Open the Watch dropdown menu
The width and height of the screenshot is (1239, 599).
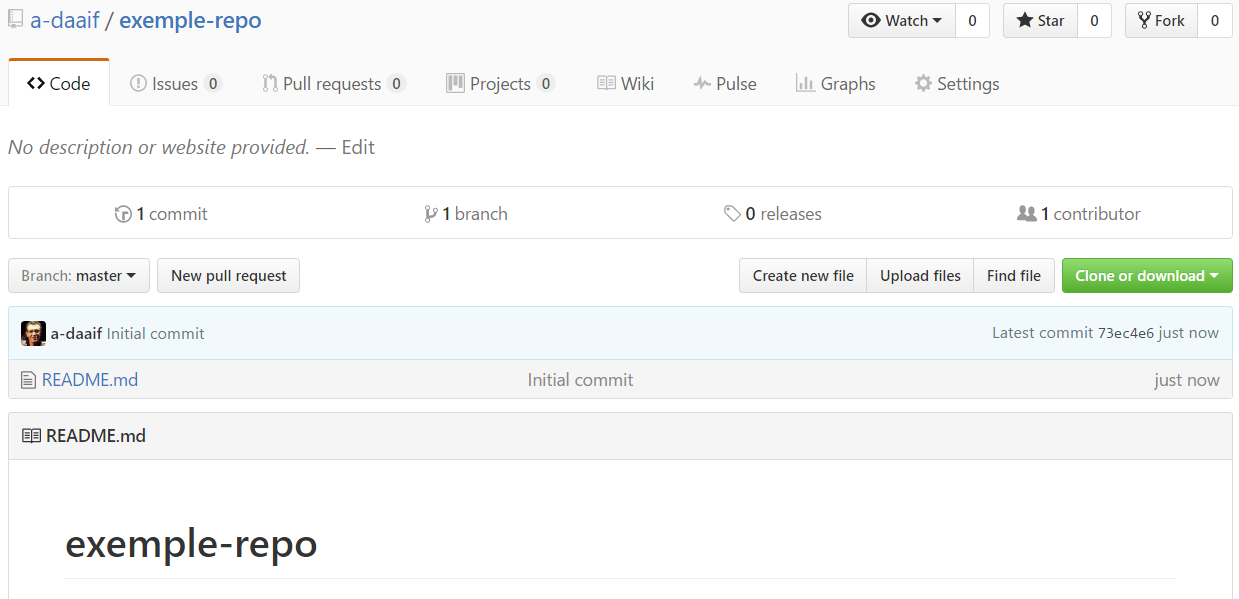[902, 21]
